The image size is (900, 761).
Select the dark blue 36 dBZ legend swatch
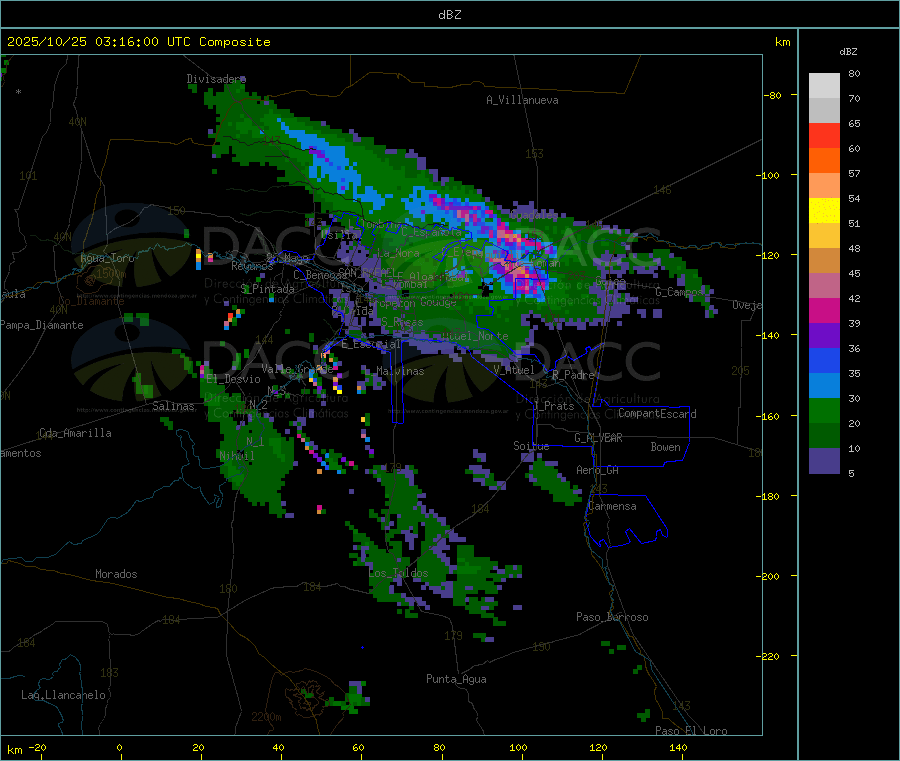coord(824,360)
